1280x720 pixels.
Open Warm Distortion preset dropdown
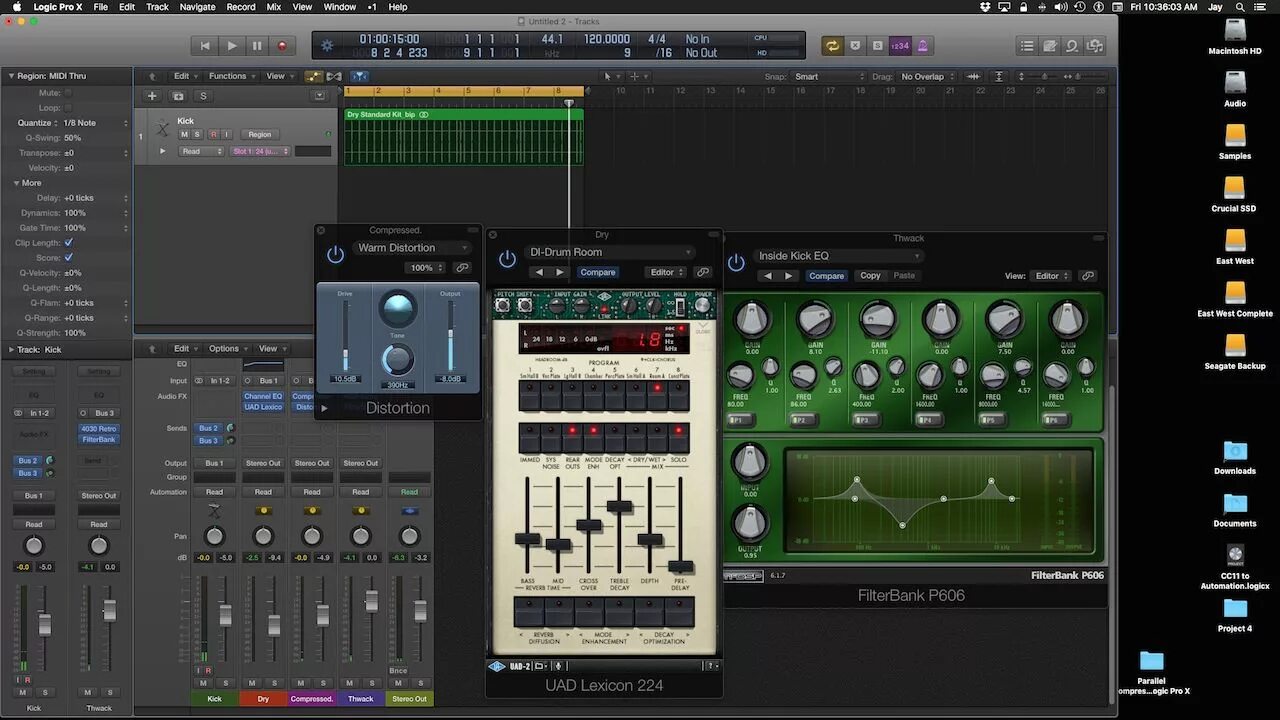pyautogui.click(x=412, y=248)
